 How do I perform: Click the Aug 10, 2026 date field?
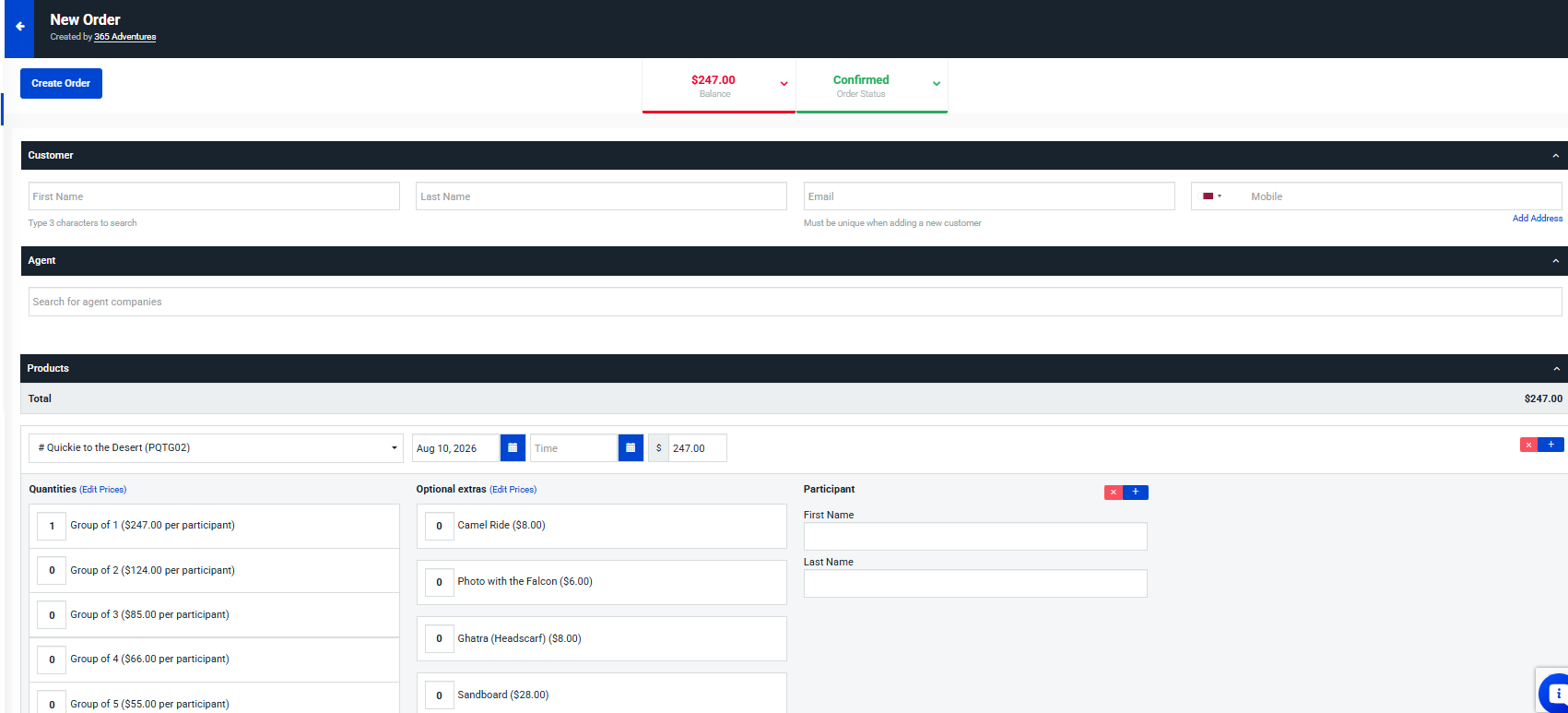point(455,448)
